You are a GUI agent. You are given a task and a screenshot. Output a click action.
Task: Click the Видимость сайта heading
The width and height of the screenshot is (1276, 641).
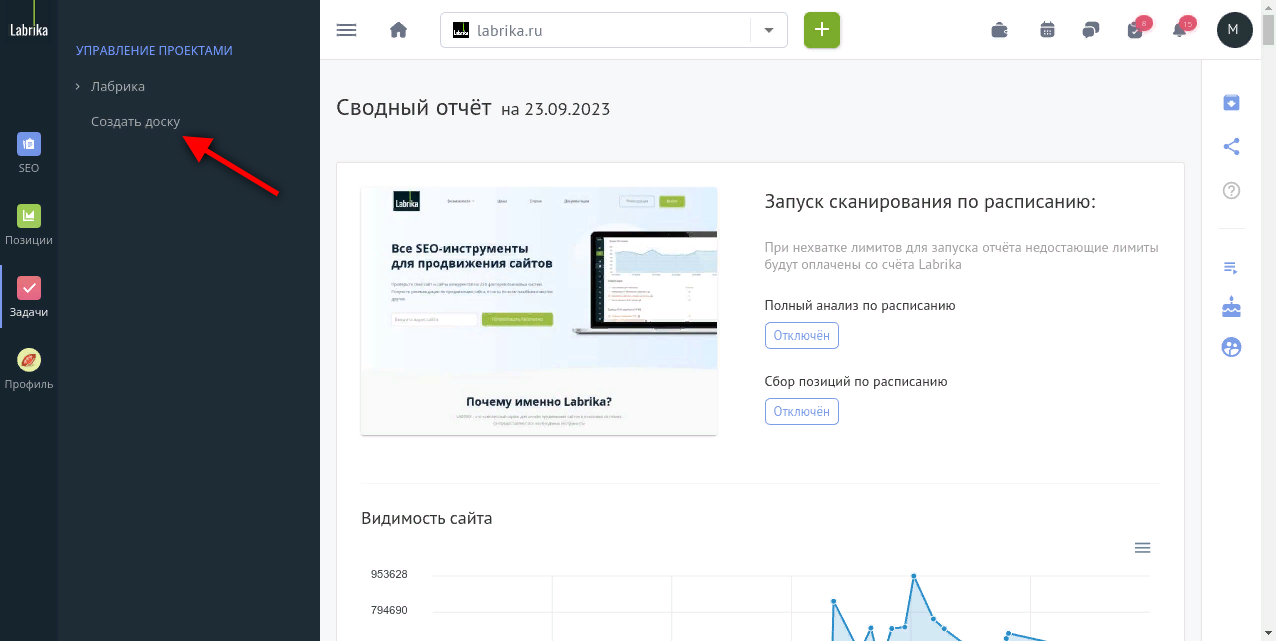point(427,518)
